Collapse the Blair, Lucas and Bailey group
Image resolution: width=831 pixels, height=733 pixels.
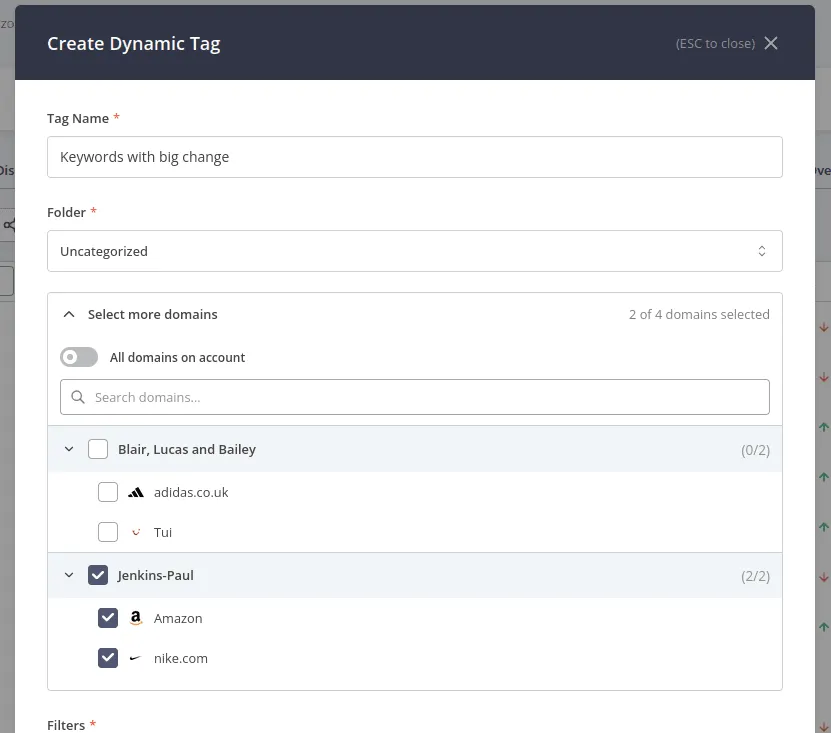69,449
